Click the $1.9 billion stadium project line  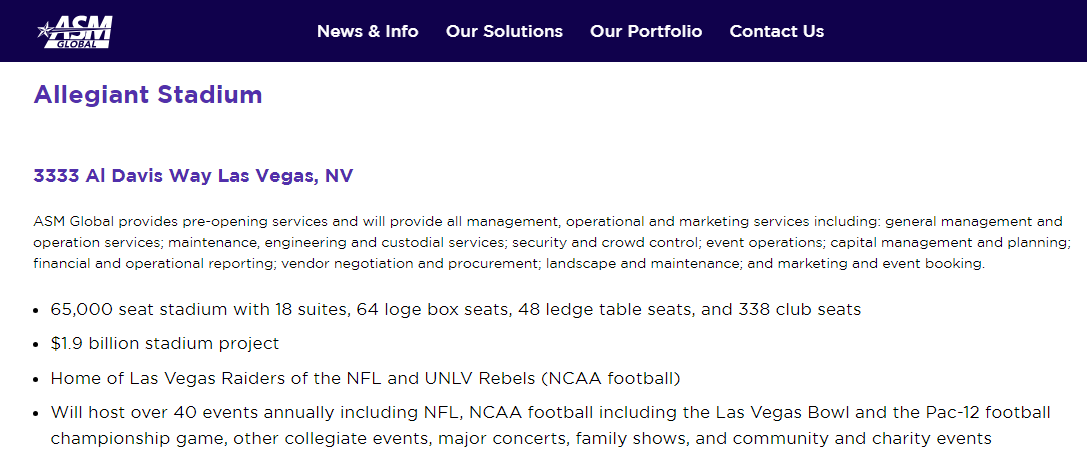[x=165, y=343]
